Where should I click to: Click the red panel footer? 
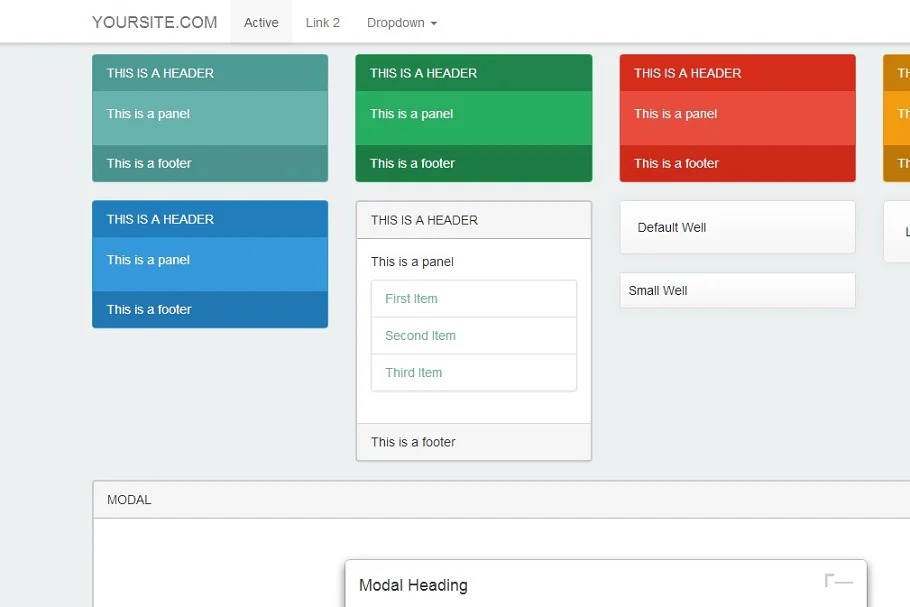point(737,163)
